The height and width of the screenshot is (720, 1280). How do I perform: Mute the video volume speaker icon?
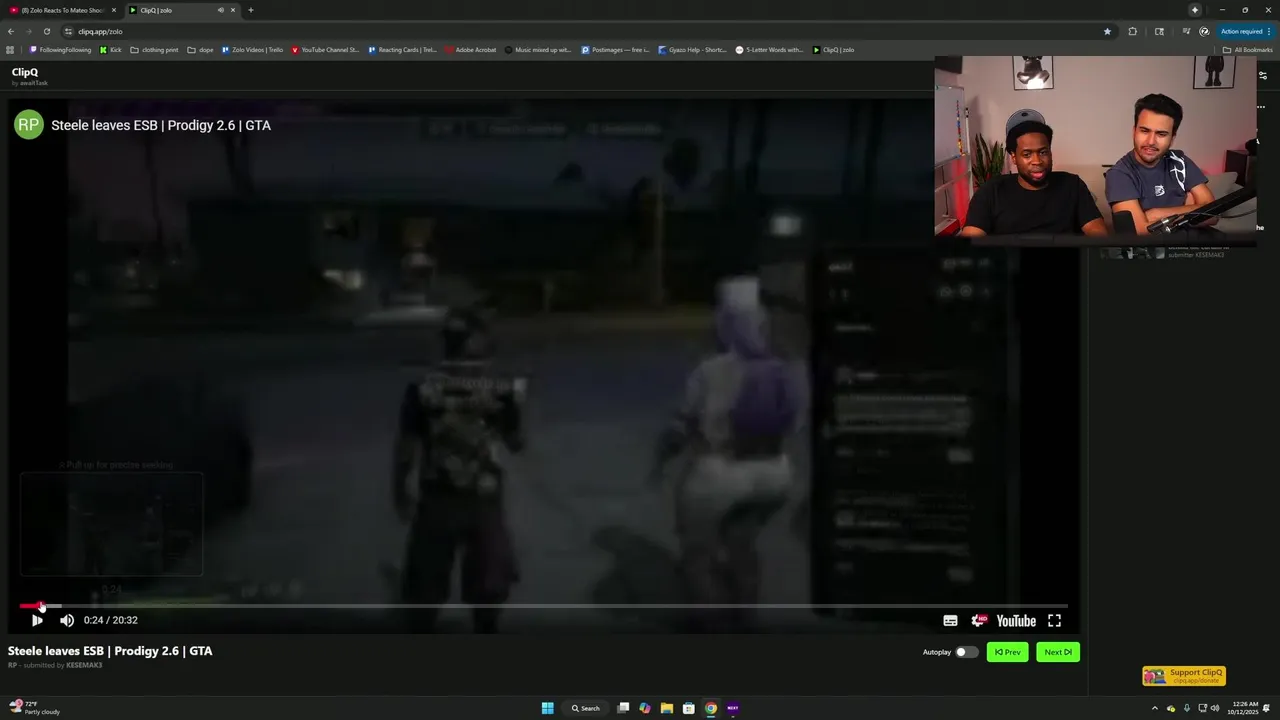tap(67, 620)
